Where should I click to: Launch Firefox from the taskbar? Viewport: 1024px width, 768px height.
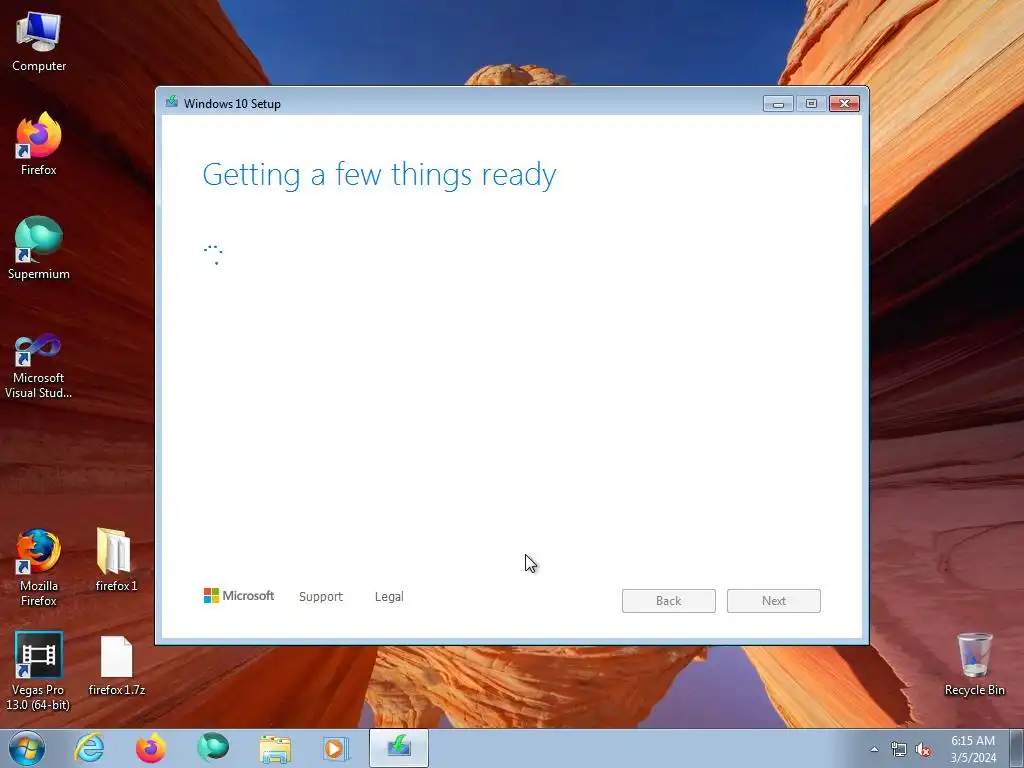[x=151, y=748]
